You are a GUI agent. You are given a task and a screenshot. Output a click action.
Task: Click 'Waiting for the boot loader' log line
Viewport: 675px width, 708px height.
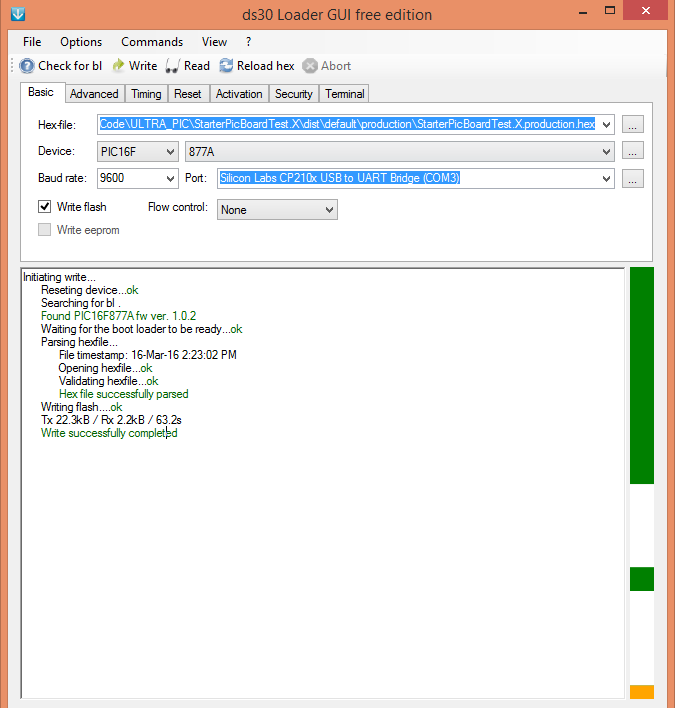(142, 329)
